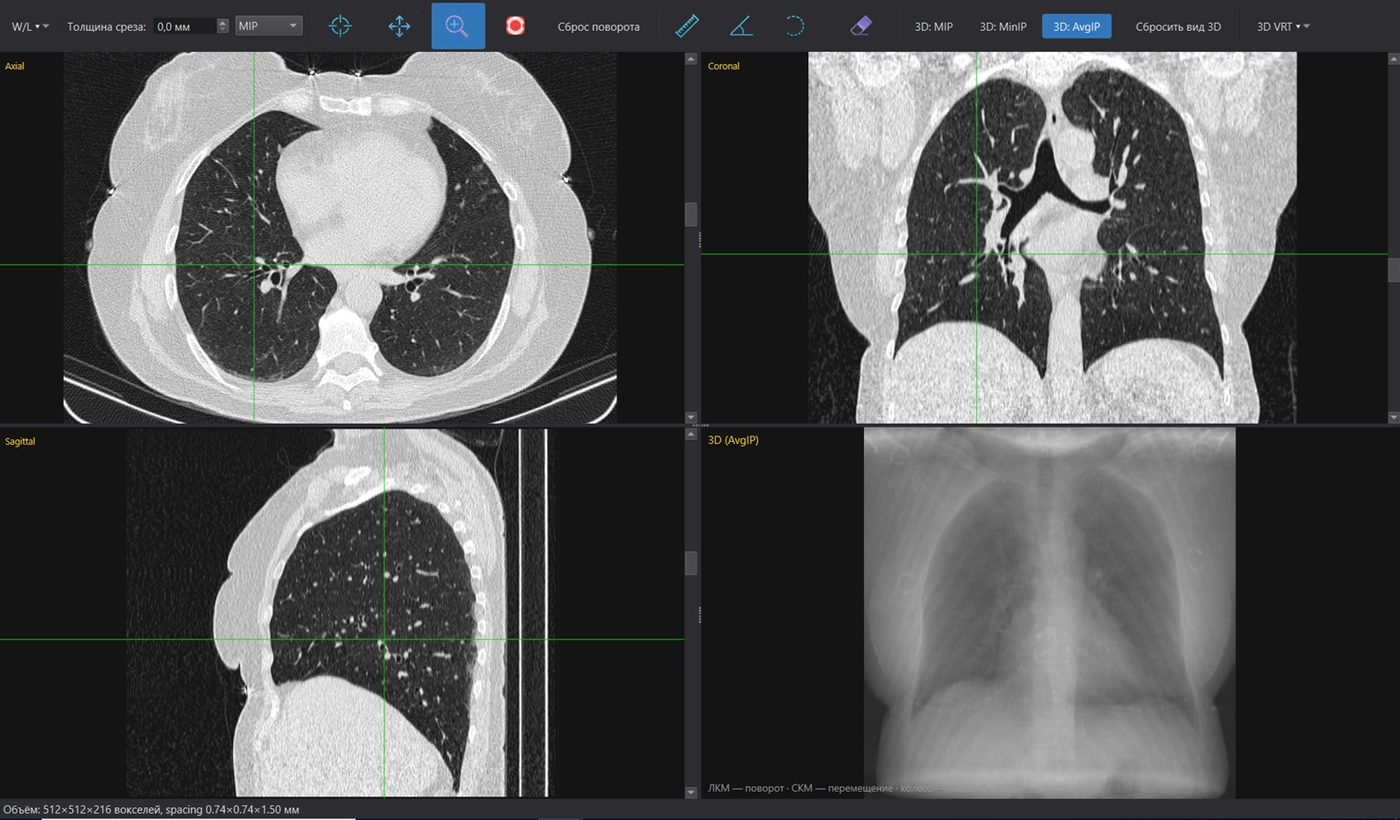Expand the MIP projection mode combo box
Screen dimensions: 1400x820
269,26
